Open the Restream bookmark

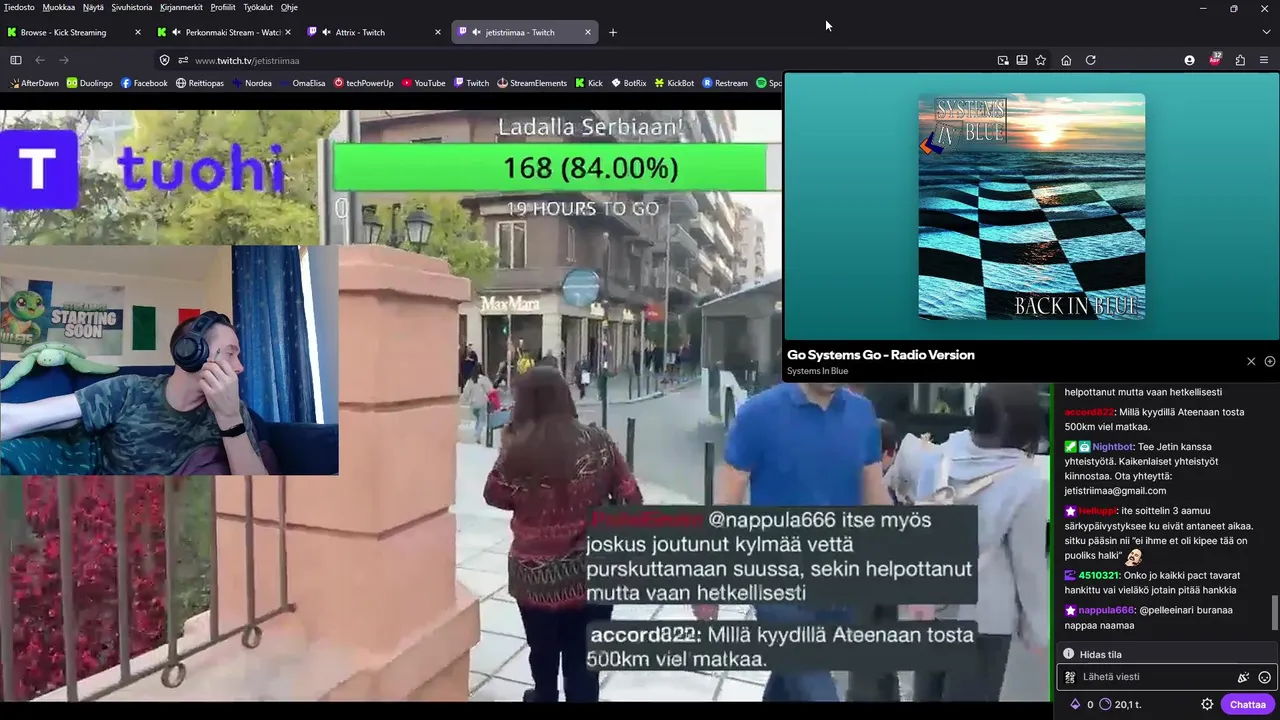point(726,83)
